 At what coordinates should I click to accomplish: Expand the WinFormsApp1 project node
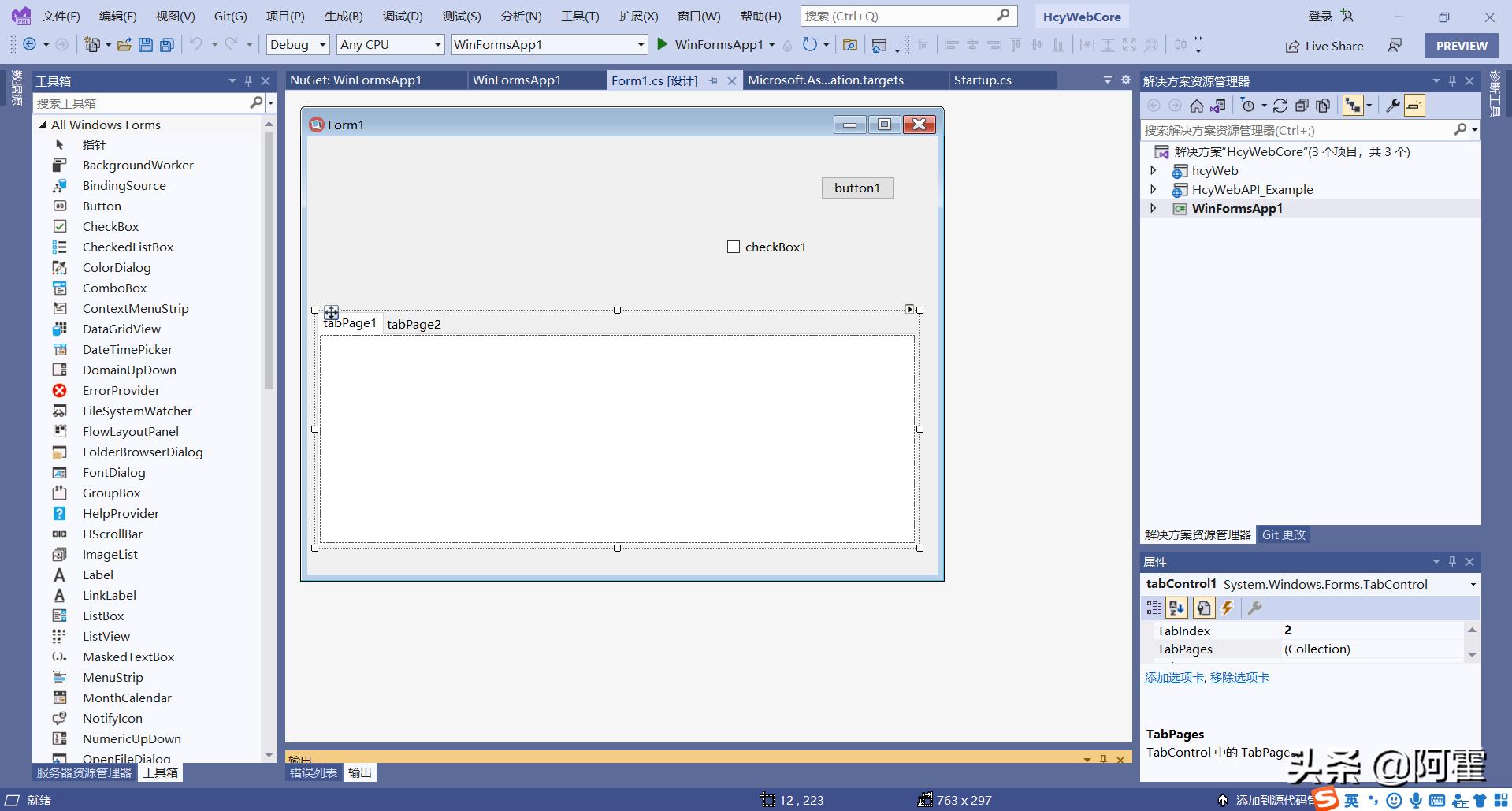(x=1154, y=208)
